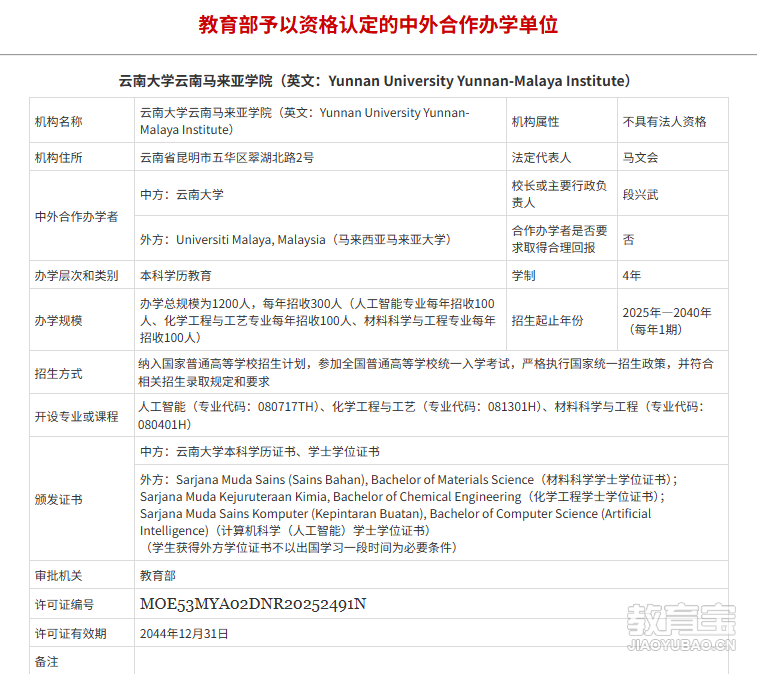Select the 办学层次和类别 label cell
The height and width of the screenshot is (674, 757).
click(x=82, y=275)
